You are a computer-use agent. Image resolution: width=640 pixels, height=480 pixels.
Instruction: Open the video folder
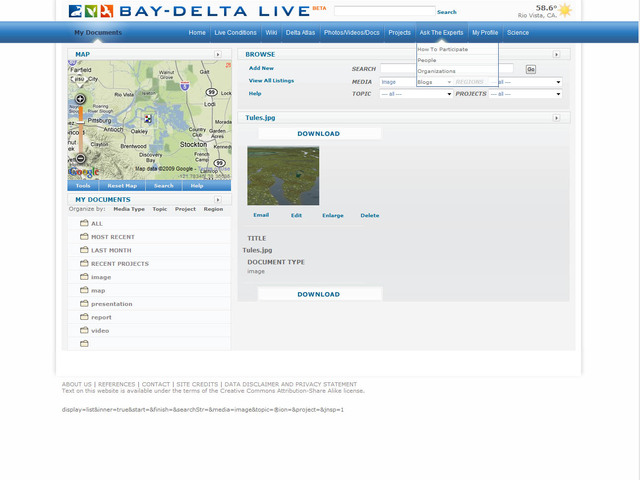[x=100, y=331]
